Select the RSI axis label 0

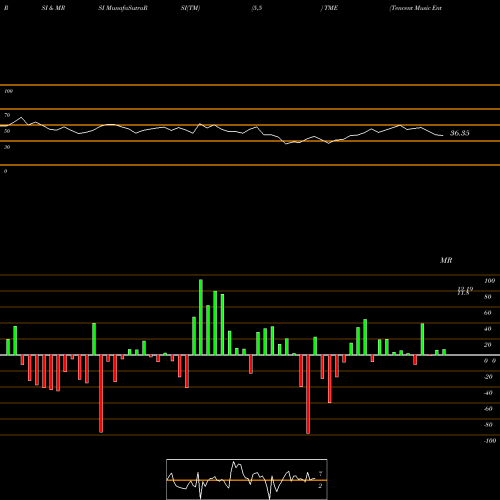pos(5,171)
